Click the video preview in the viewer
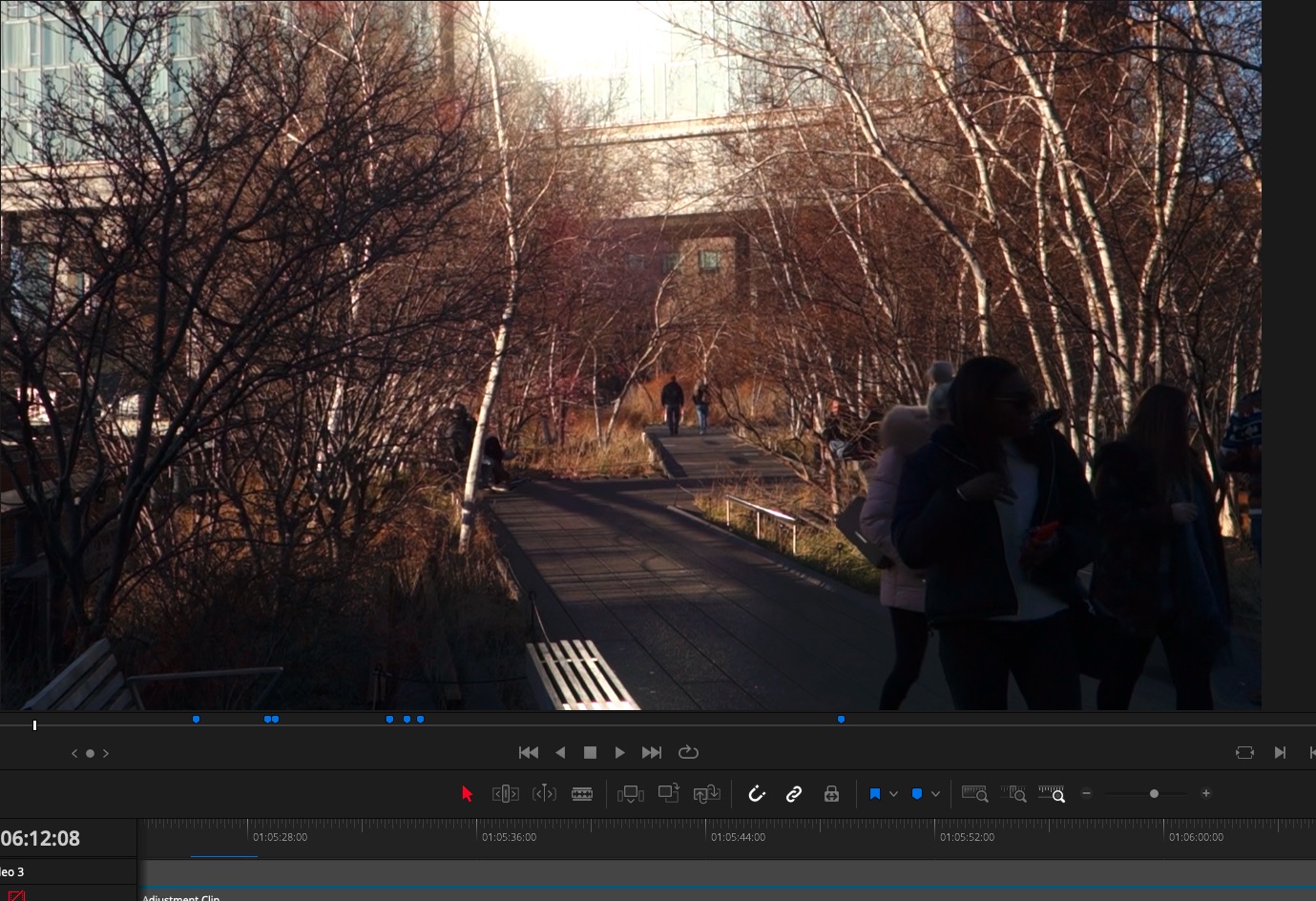 click(631, 355)
